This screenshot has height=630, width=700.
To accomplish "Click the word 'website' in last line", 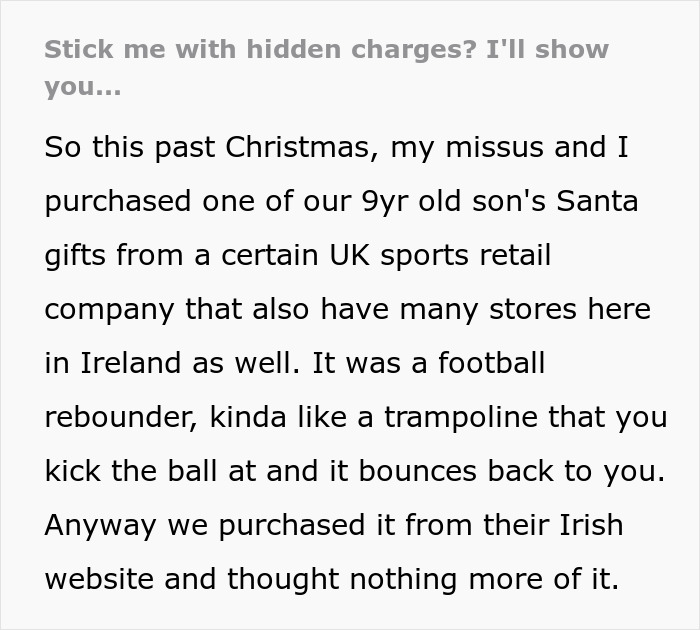I will [x=99, y=579].
